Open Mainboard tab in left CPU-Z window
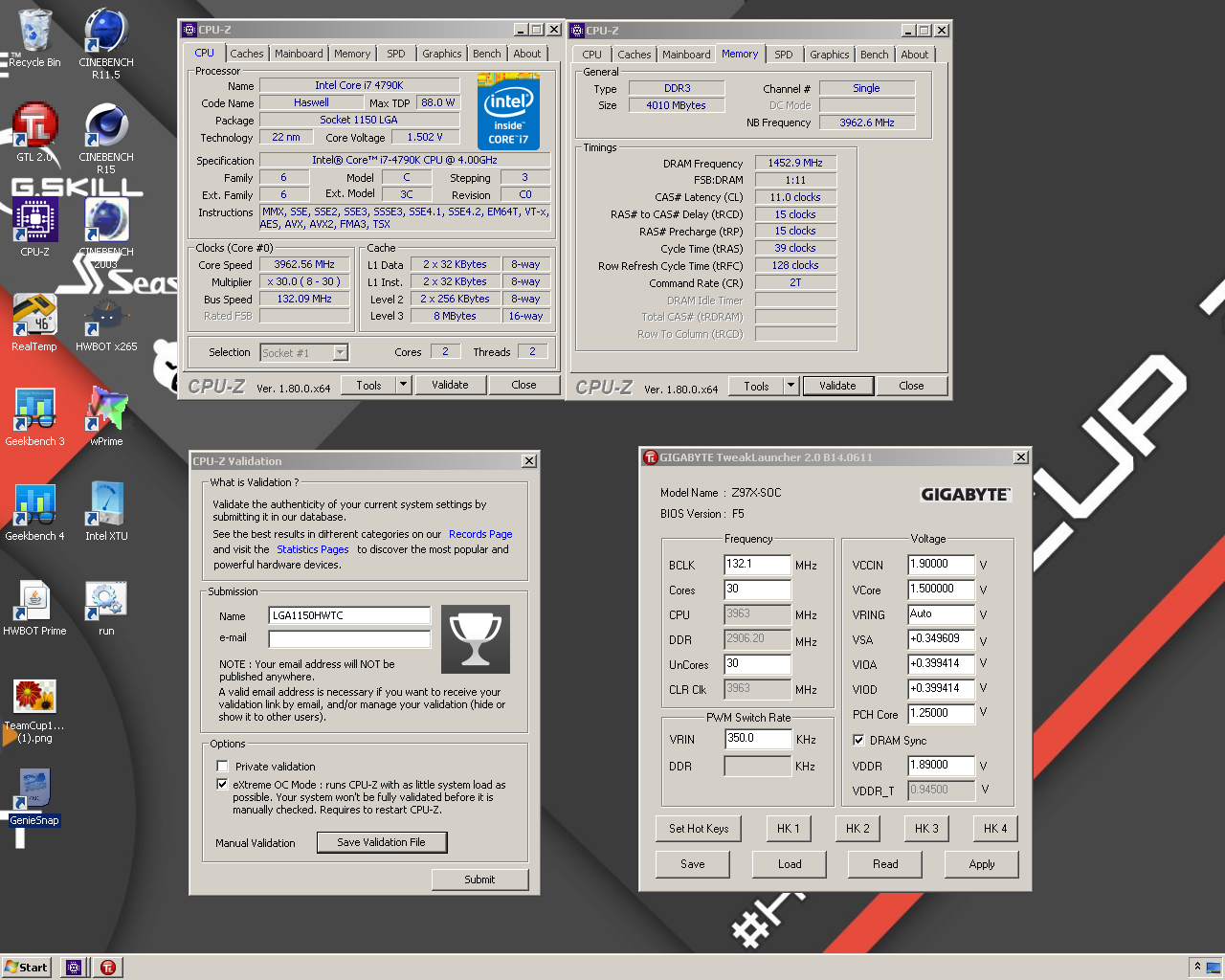Image resolution: width=1225 pixels, height=980 pixels. (x=299, y=54)
